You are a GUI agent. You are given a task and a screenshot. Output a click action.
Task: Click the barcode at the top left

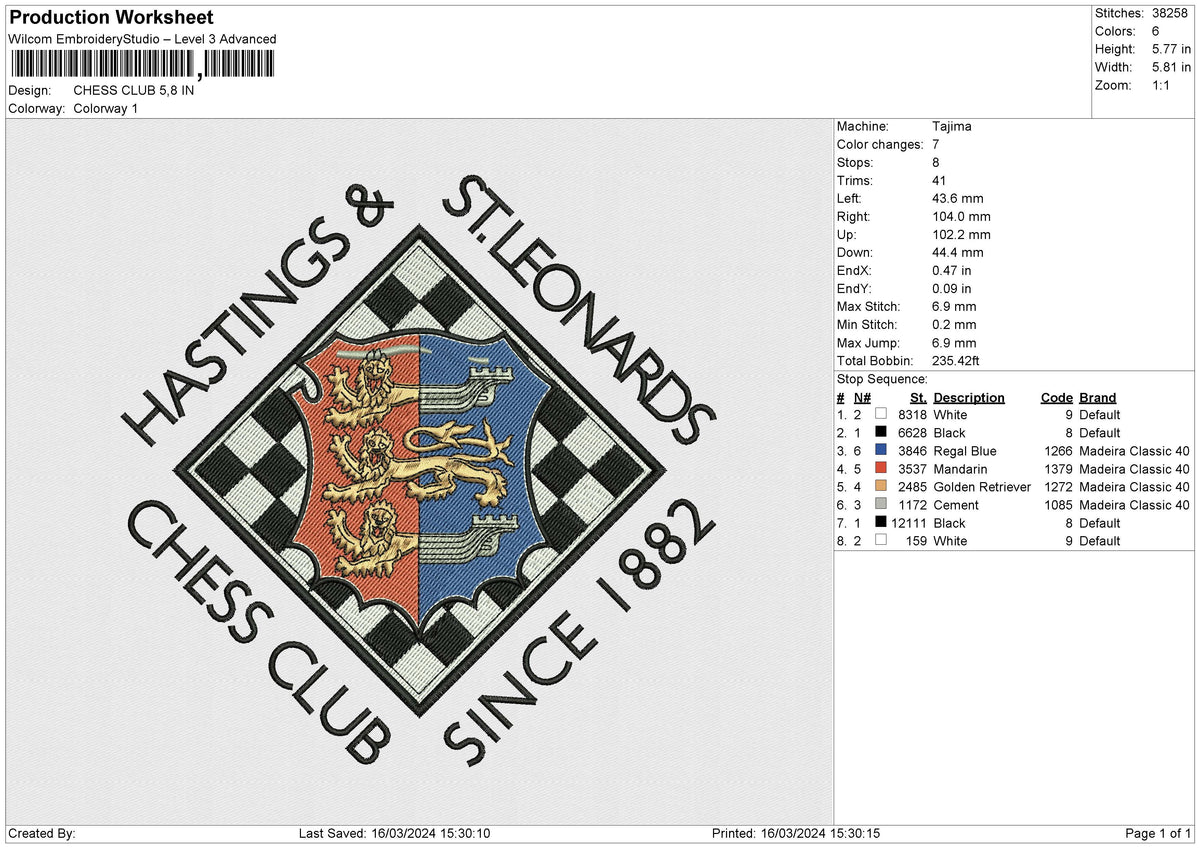tap(144, 64)
